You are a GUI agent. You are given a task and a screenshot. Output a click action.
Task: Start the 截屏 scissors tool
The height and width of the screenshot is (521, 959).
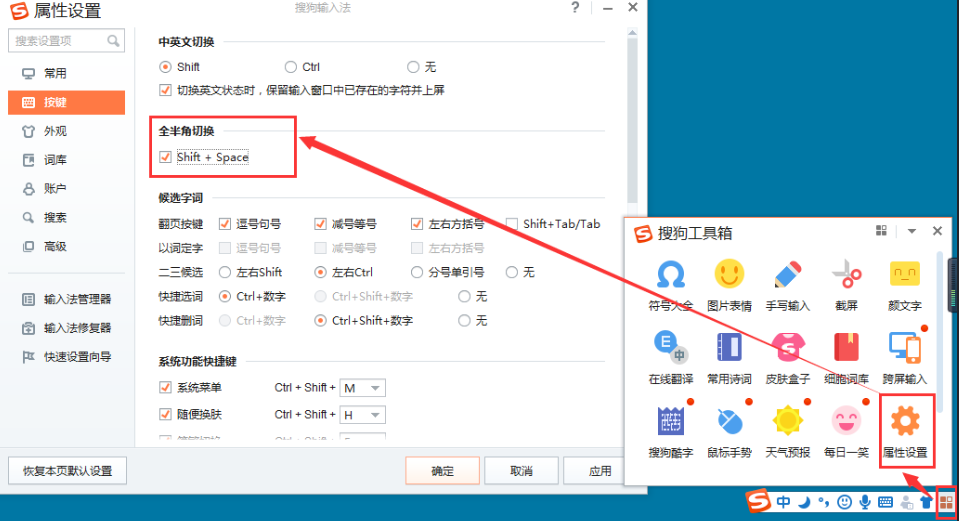tap(846, 285)
